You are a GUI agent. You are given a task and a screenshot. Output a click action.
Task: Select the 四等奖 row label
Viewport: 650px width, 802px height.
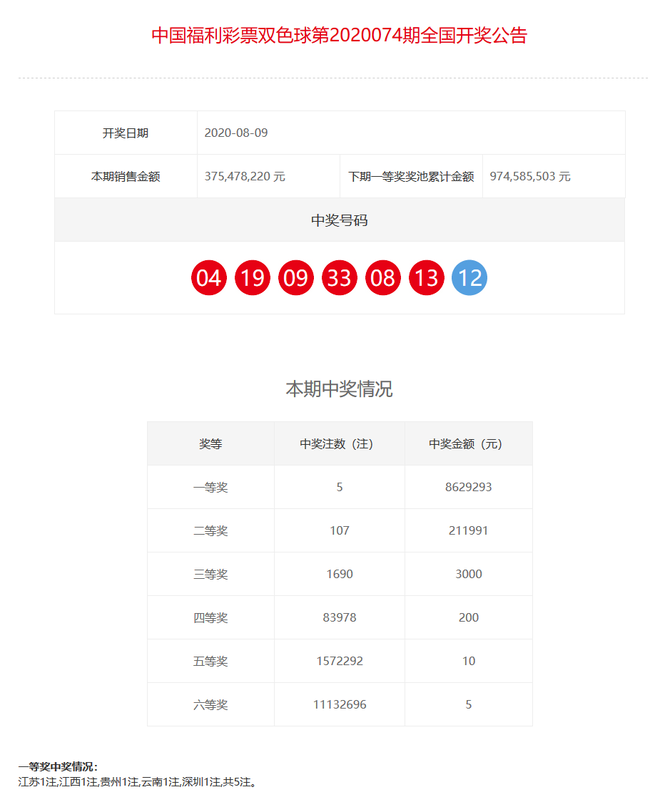point(211,618)
